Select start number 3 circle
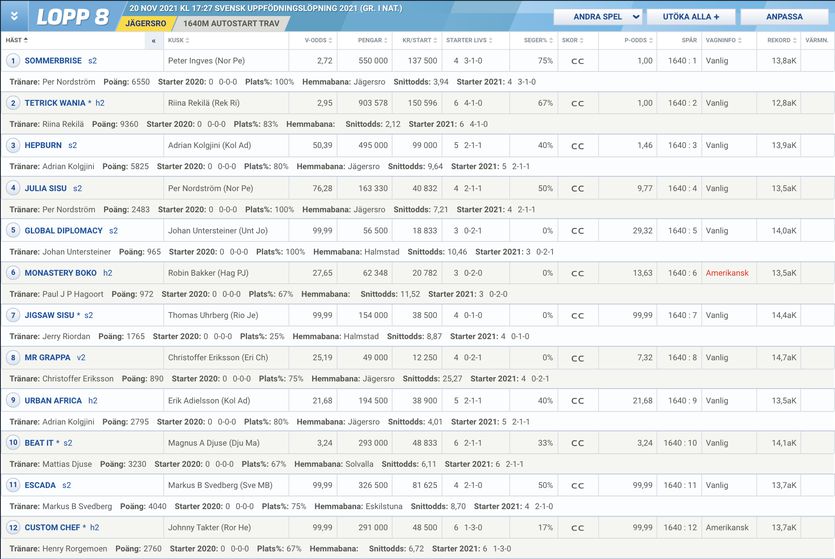Viewport: 835px width, 559px height. (13, 145)
